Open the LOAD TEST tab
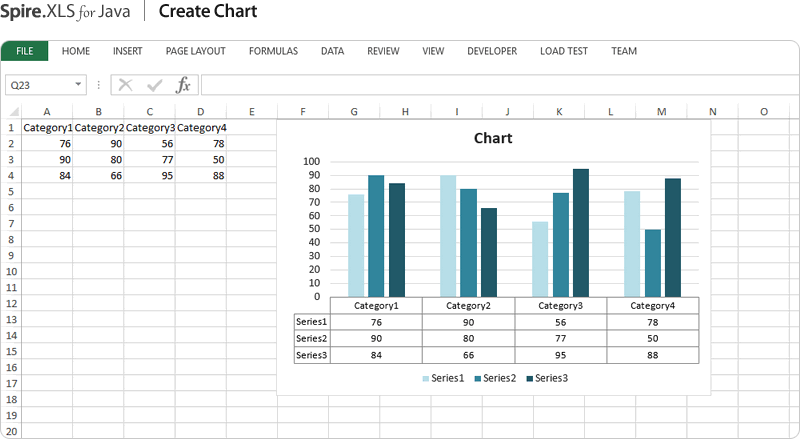800x440 pixels. (564, 51)
